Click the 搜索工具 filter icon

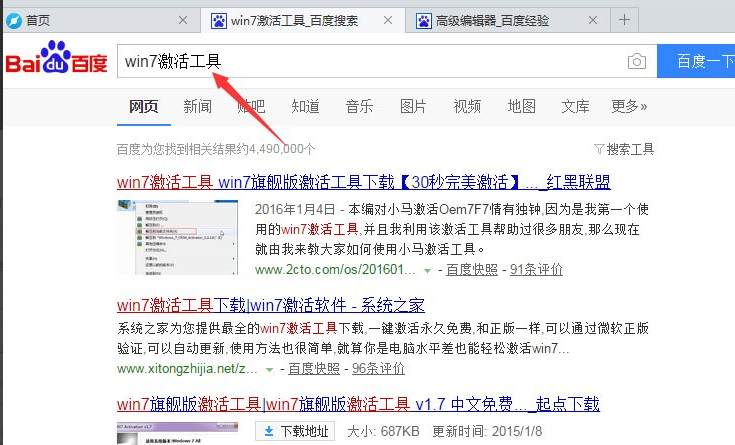tap(599, 149)
